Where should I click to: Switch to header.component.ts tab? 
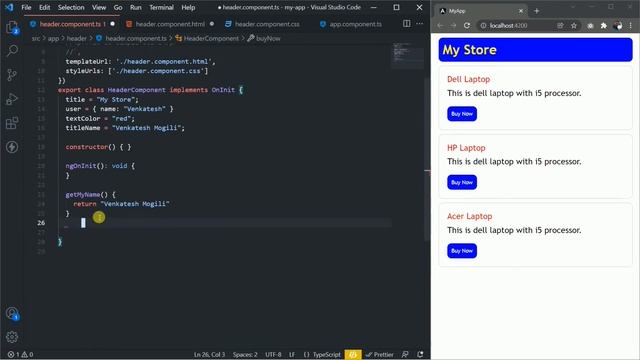click(x=72, y=24)
